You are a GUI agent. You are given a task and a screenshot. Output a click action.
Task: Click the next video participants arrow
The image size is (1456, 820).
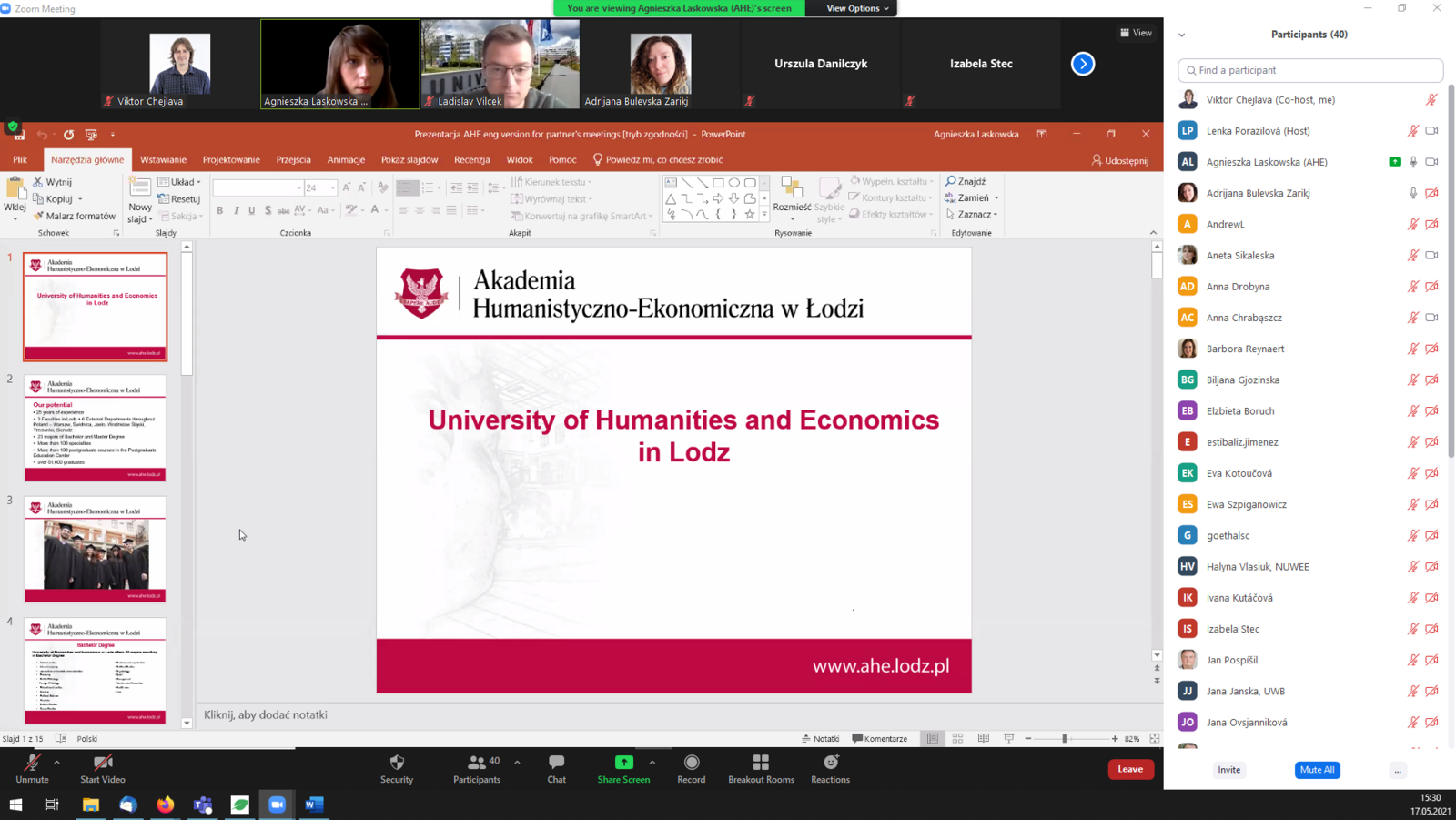(x=1083, y=64)
